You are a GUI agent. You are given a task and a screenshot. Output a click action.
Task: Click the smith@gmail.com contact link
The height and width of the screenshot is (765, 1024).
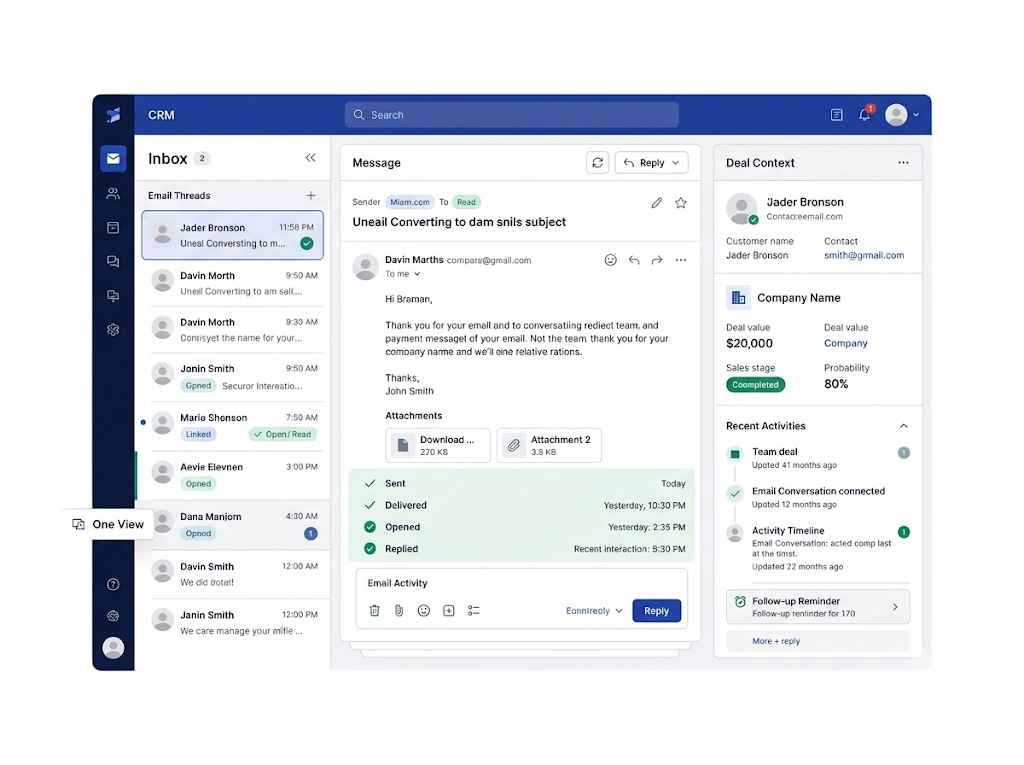tap(864, 255)
